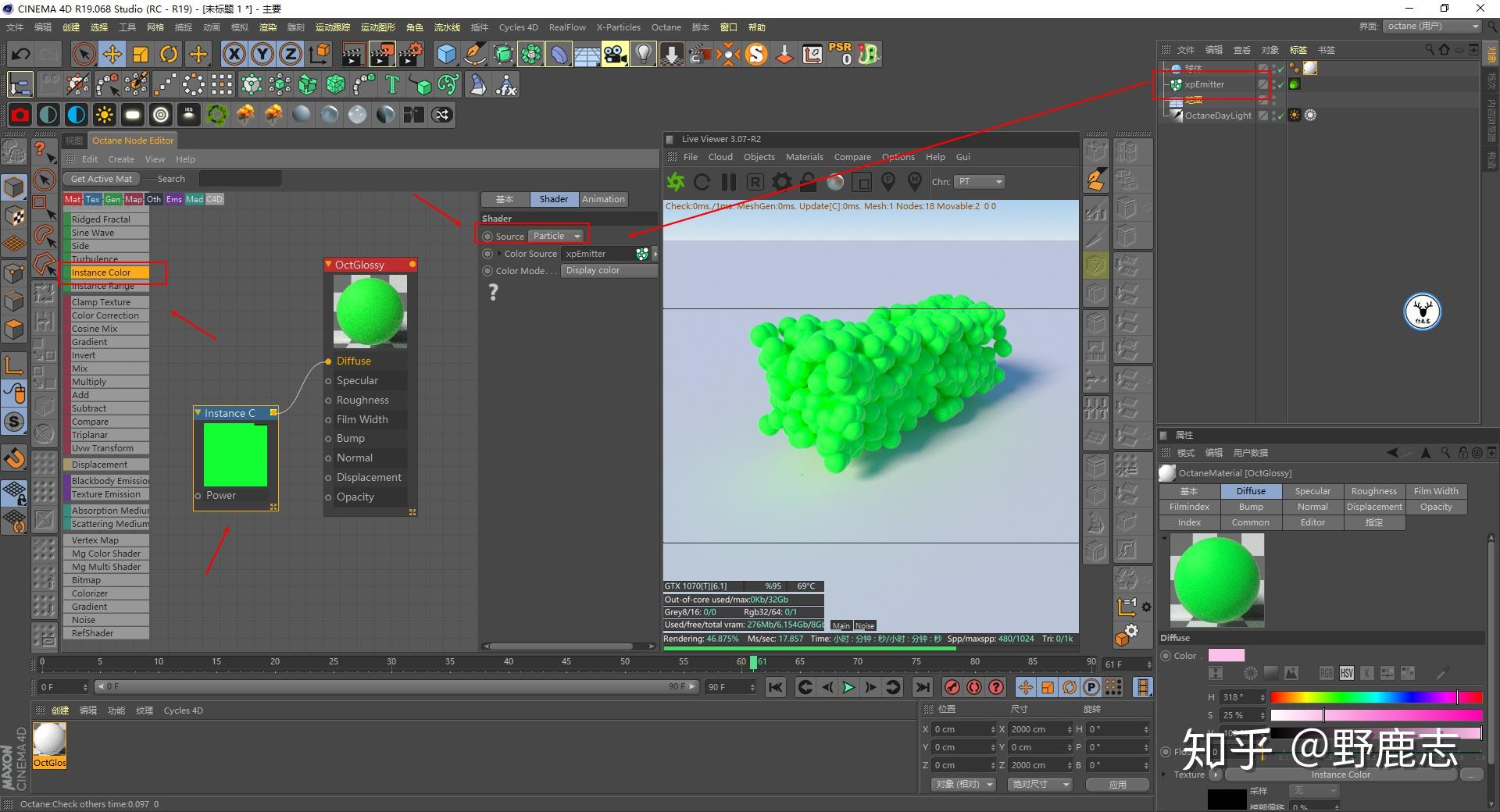Click the timeline marker at frame 60
Screen dimensions: 1500x812
pyautogui.click(x=752, y=662)
